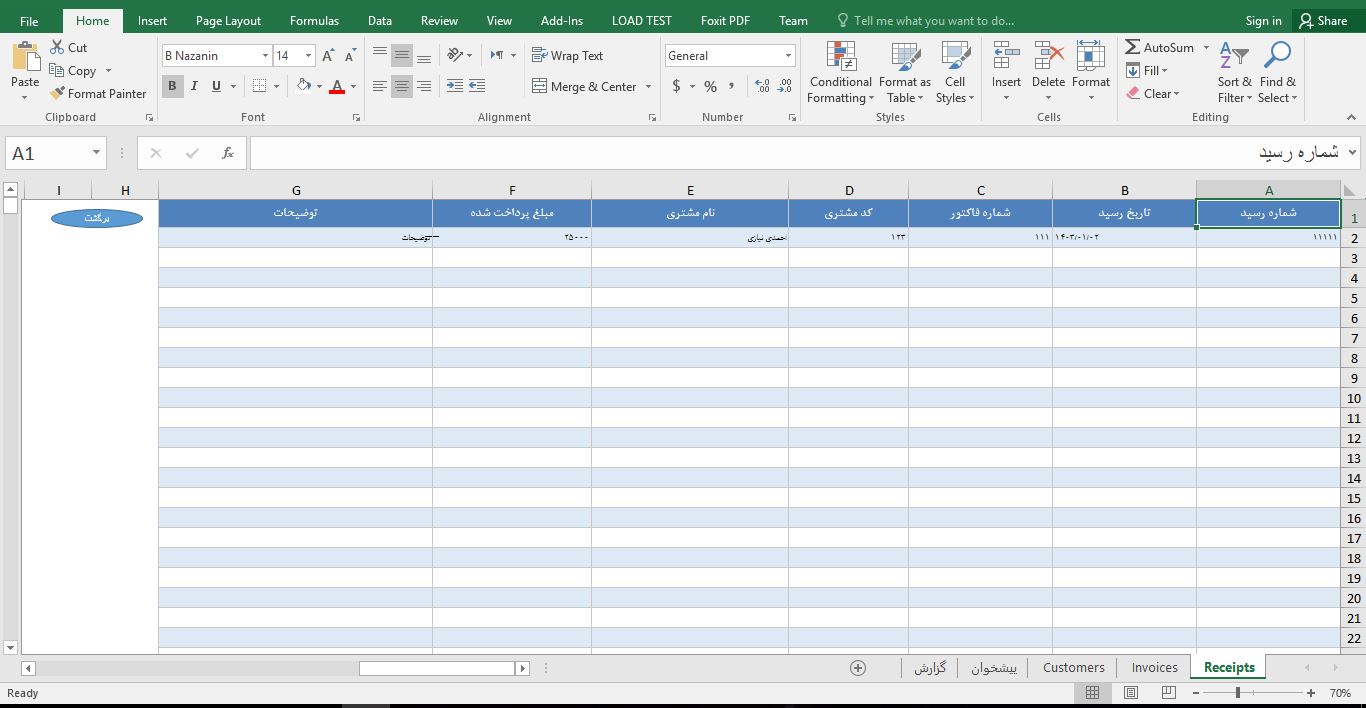The width and height of the screenshot is (1366, 708).
Task: Click the Fill Color paint bucket
Action: click(305, 86)
